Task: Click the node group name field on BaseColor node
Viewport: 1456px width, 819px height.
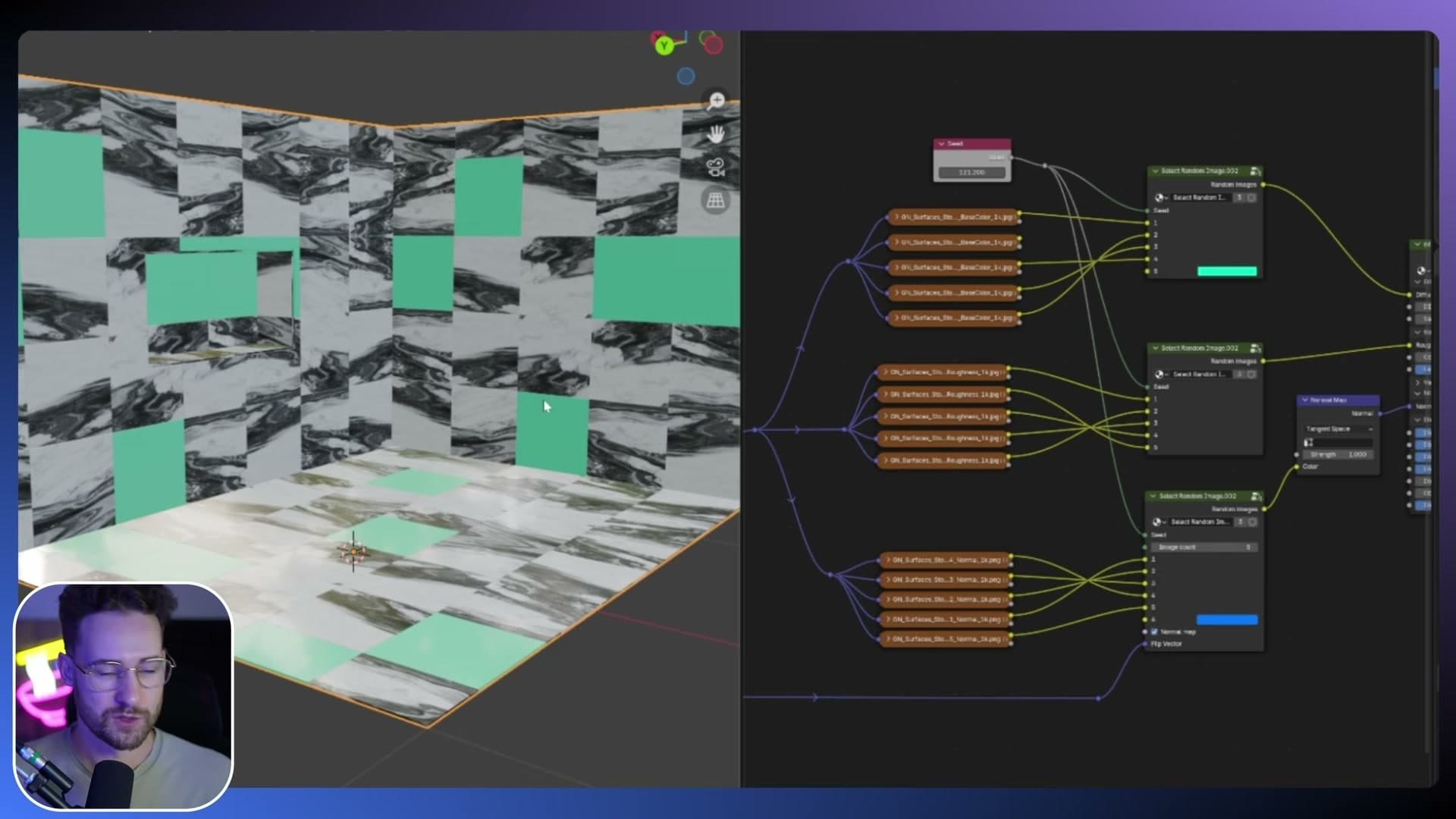Action: tap(1200, 197)
